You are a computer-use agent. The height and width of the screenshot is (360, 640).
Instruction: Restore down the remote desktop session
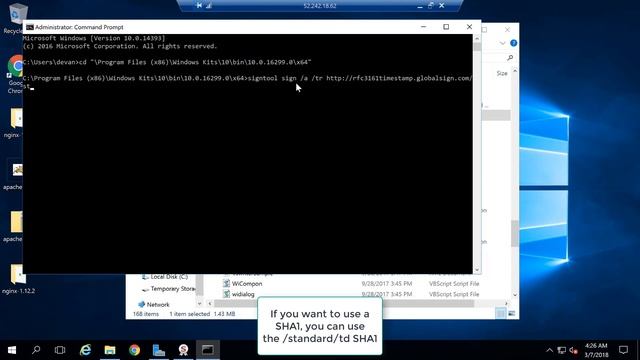[x=431, y=6]
